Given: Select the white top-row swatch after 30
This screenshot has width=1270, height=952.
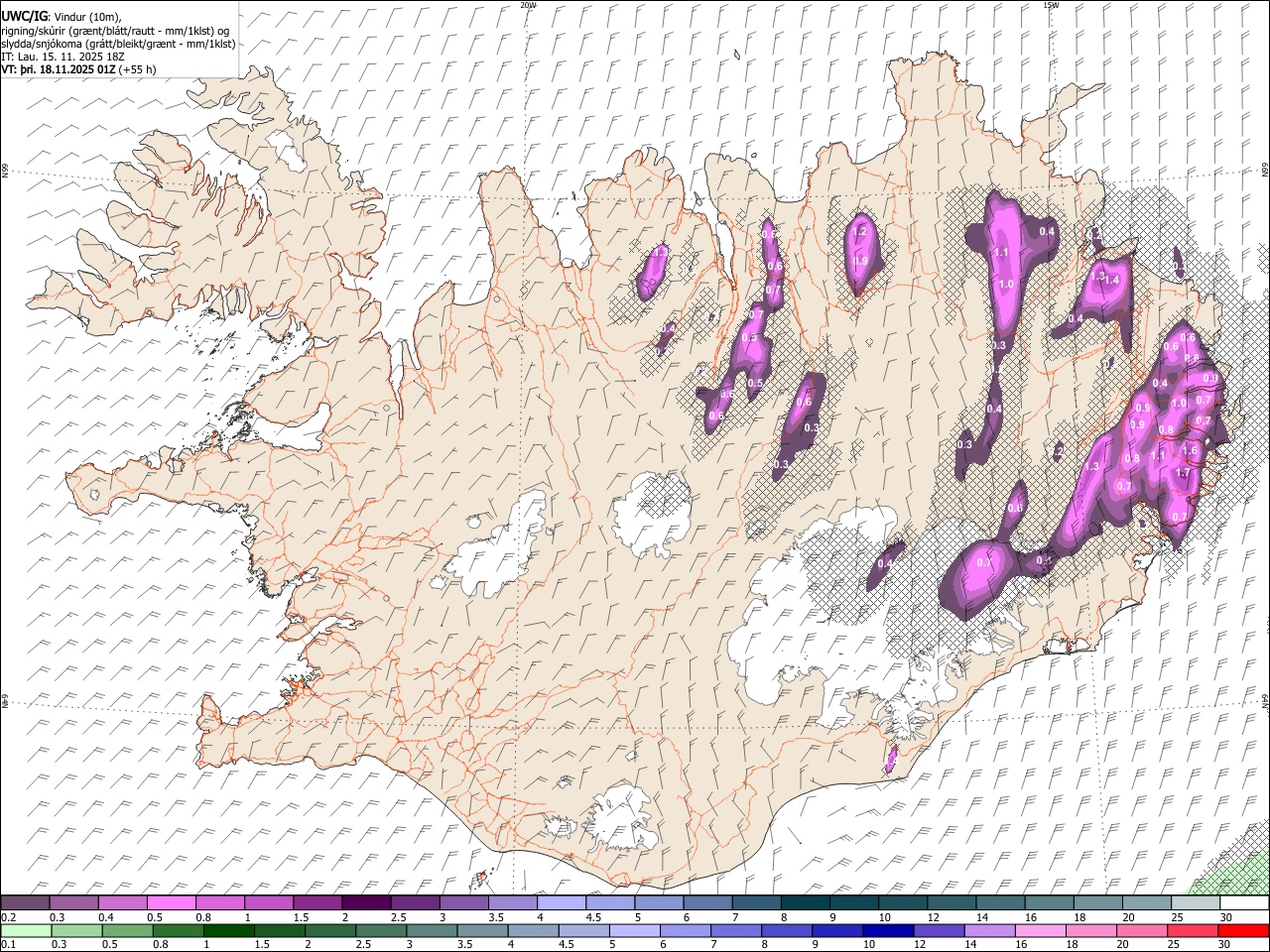Looking at the screenshot, I should point(1243,902).
